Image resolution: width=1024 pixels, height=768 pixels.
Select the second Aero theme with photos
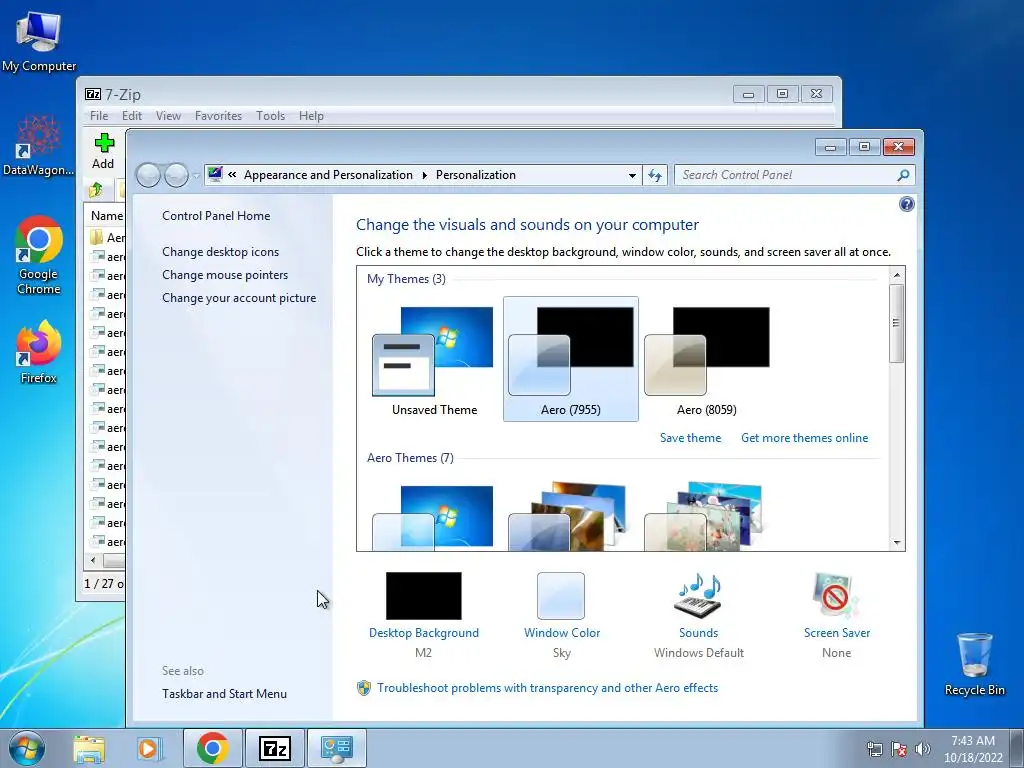(x=568, y=517)
